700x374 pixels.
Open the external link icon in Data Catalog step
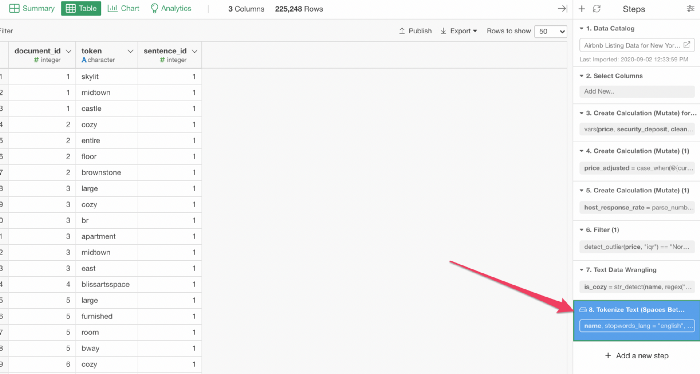(687, 45)
